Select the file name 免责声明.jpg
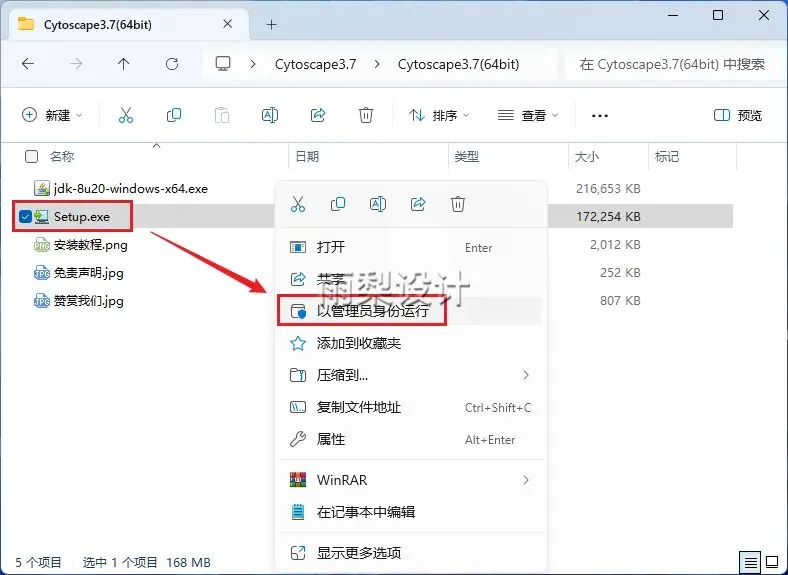The width and height of the screenshot is (788, 575). pos(88,273)
